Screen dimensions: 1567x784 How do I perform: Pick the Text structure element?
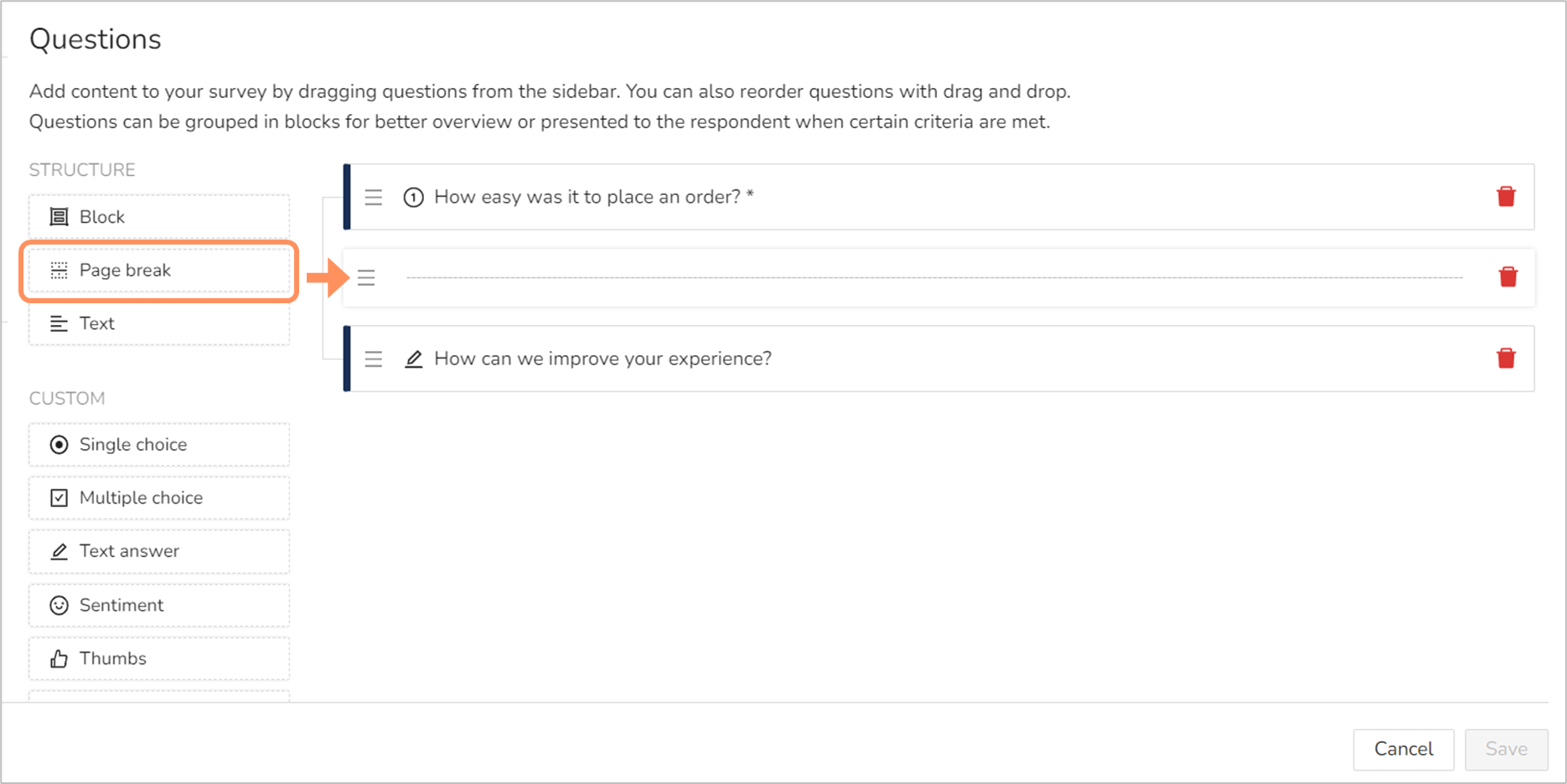159,323
